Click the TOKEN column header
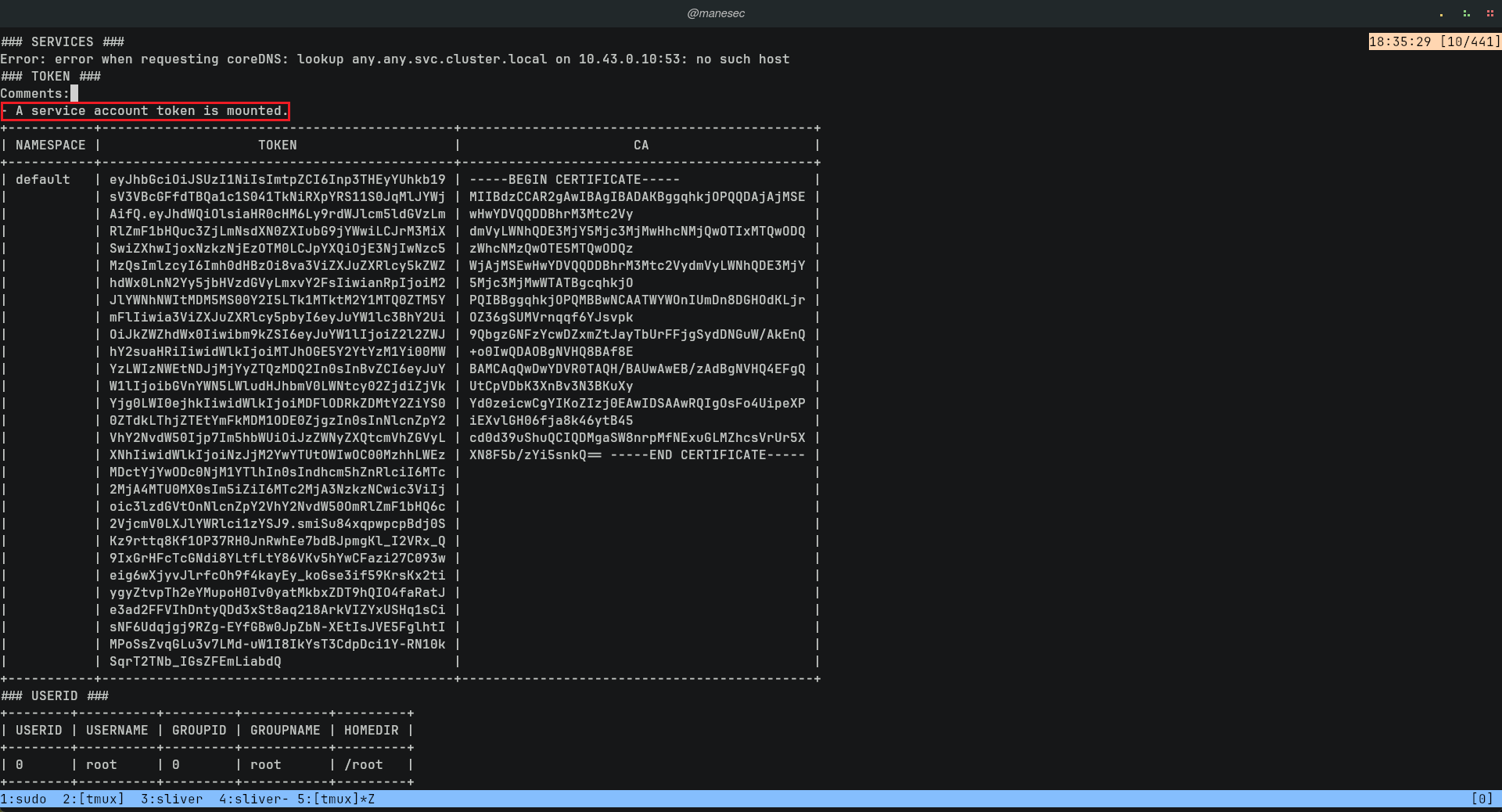Screen dimensions: 1502x812 (277, 146)
